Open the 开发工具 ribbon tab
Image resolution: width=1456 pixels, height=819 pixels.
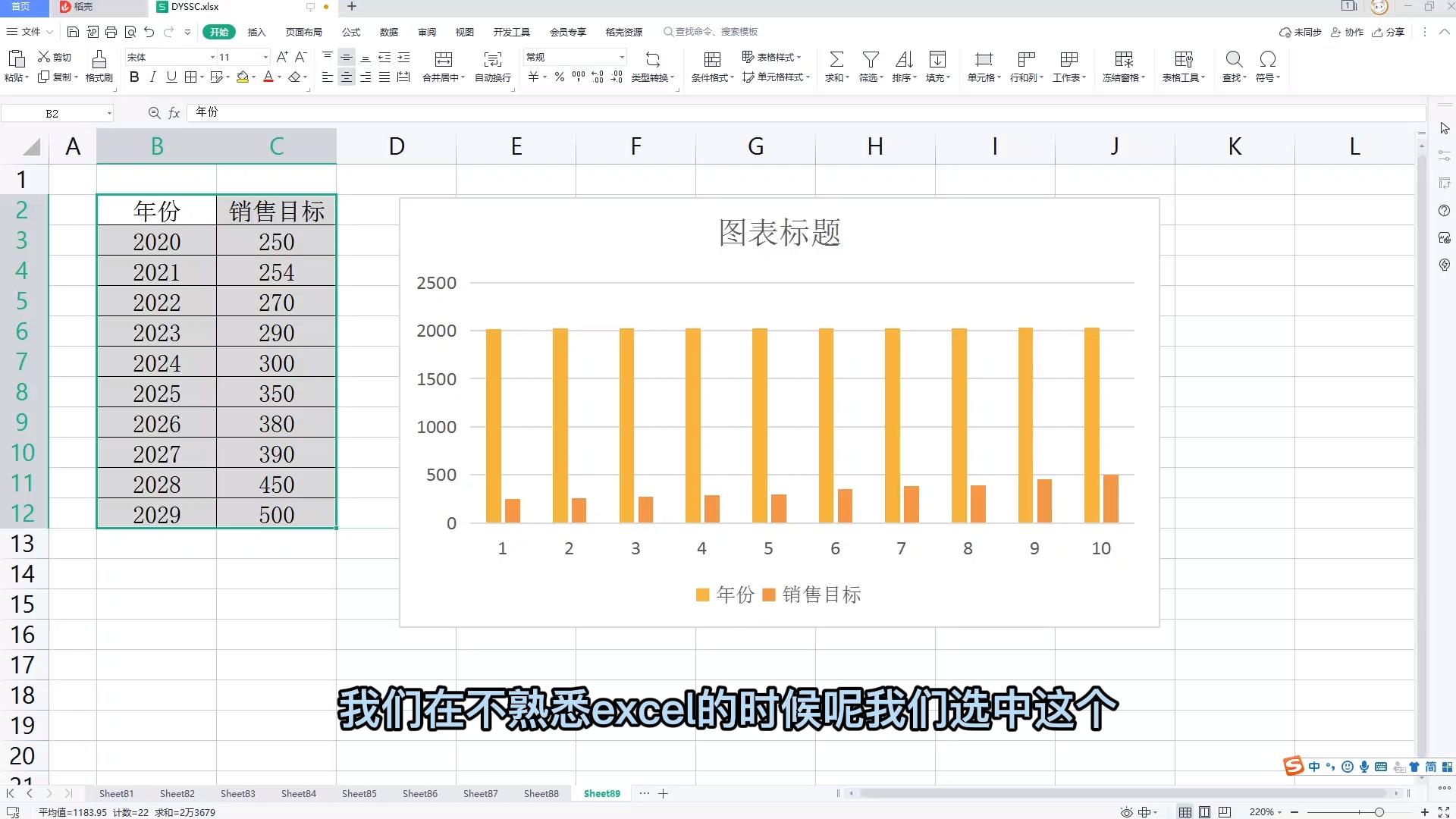512,32
